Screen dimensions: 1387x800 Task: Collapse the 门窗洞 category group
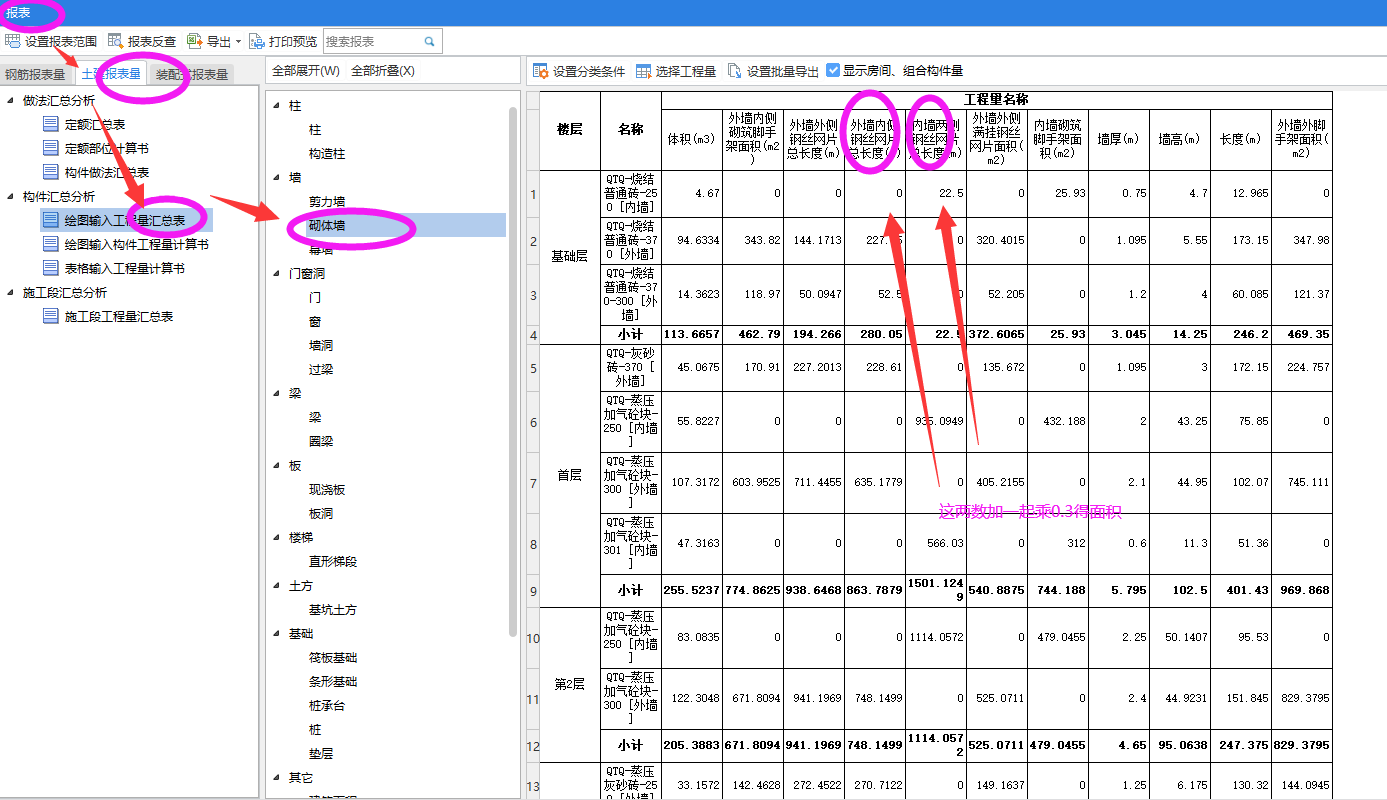click(x=278, y=274)
